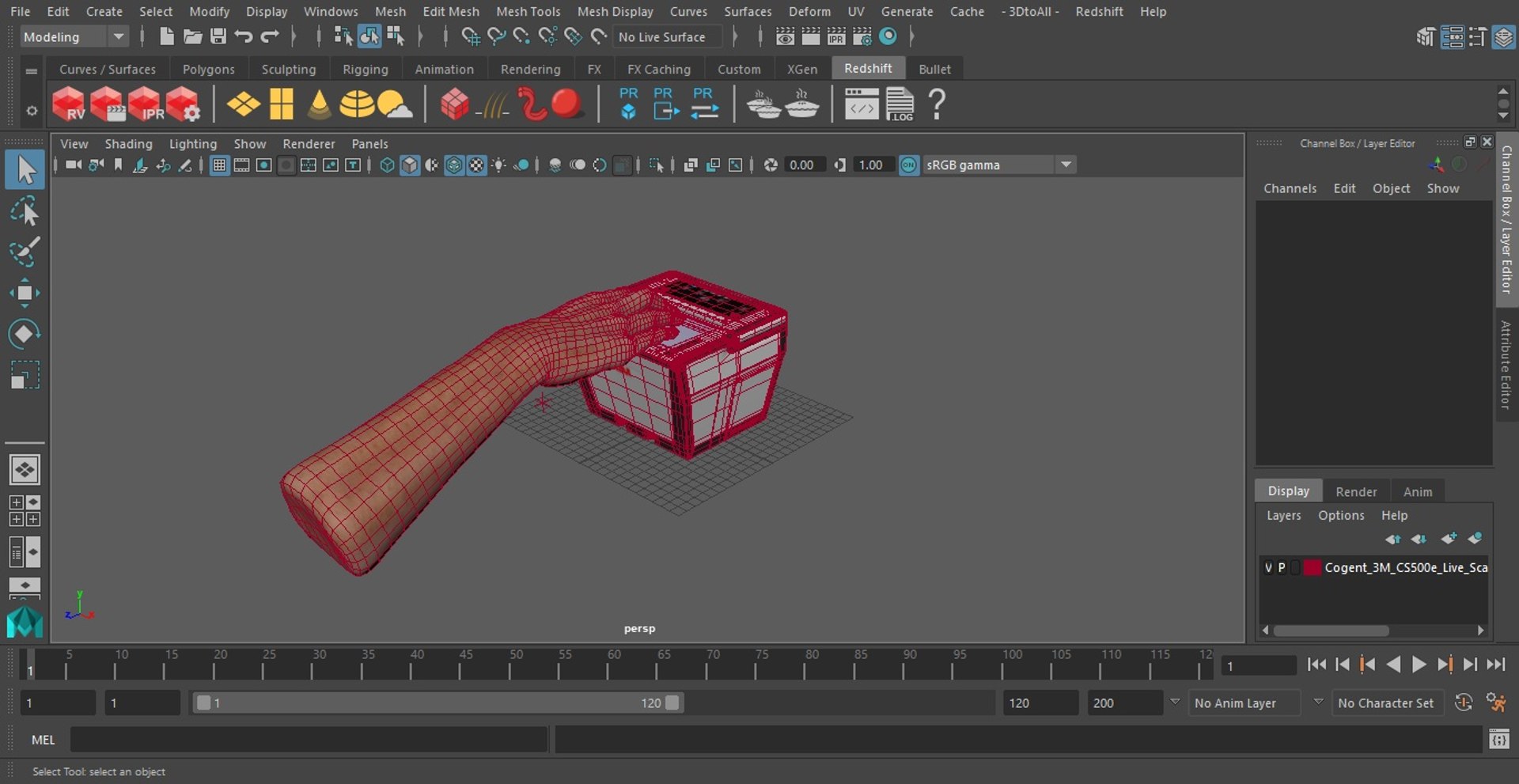This screenshot has height=784, width=1519.
Task: Switch to the Rigging shelf tab
Action: [365, 69]
